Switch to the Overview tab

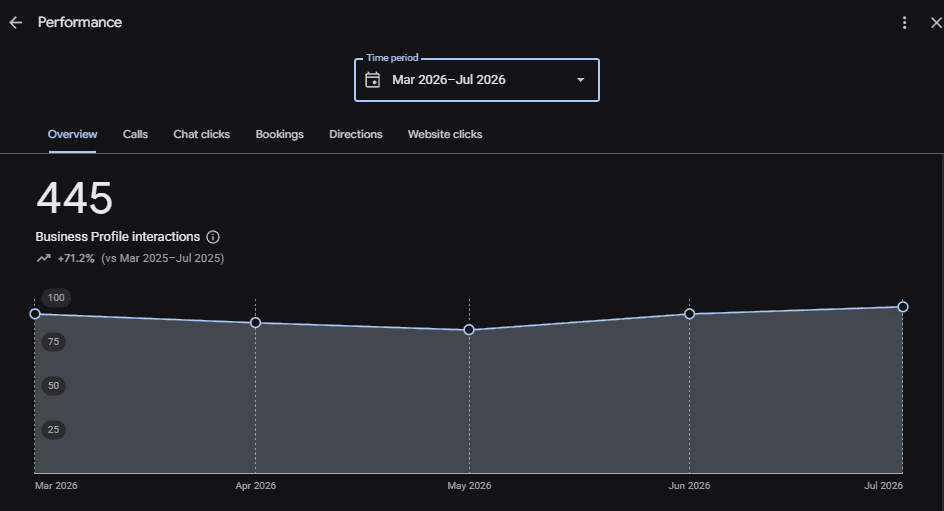coord(72,134)
